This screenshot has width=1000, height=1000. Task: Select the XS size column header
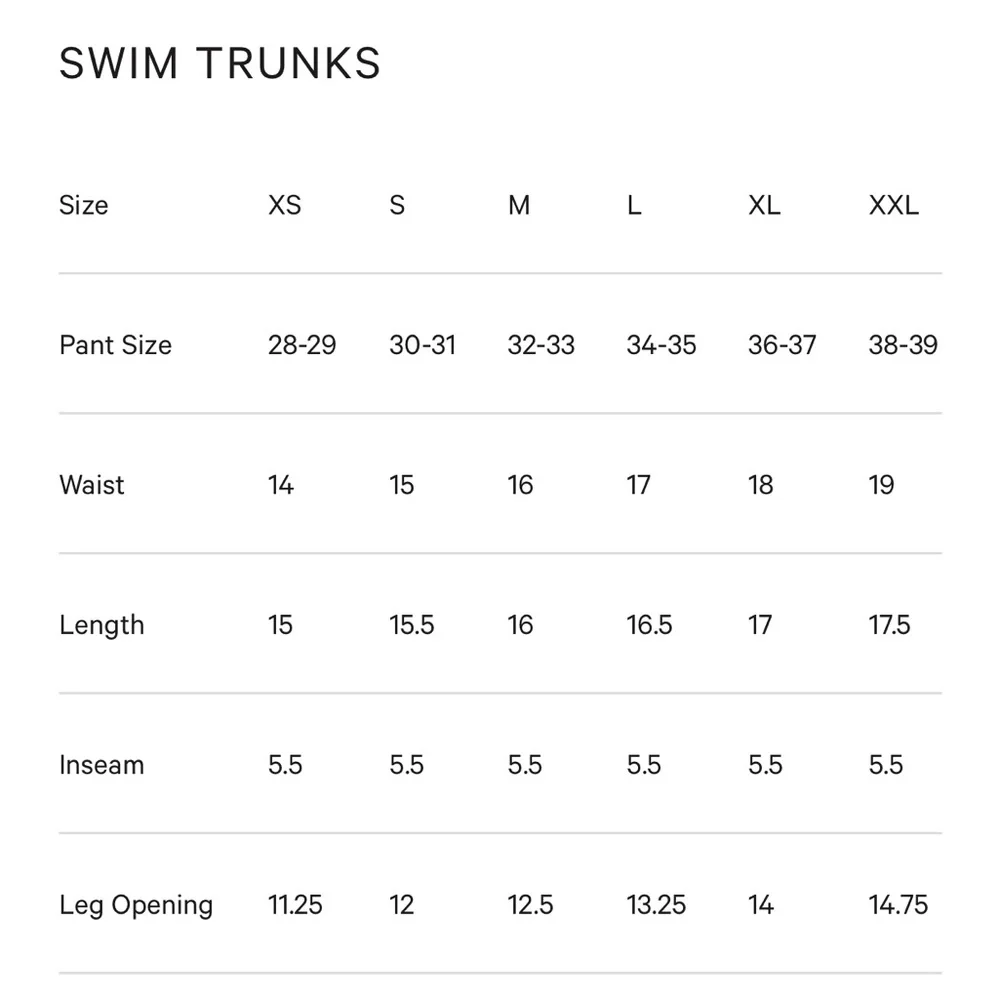click(x=284, y=205)
